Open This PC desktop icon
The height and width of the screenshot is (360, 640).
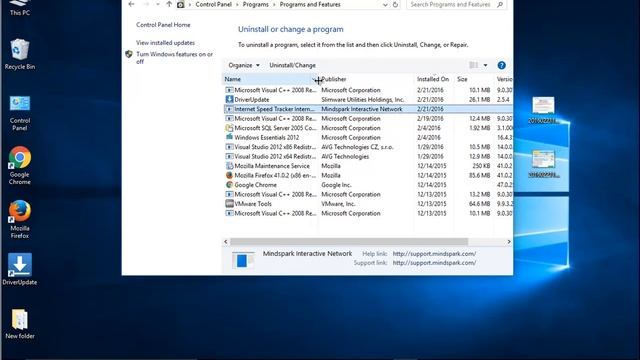click(x=20, y=8)
